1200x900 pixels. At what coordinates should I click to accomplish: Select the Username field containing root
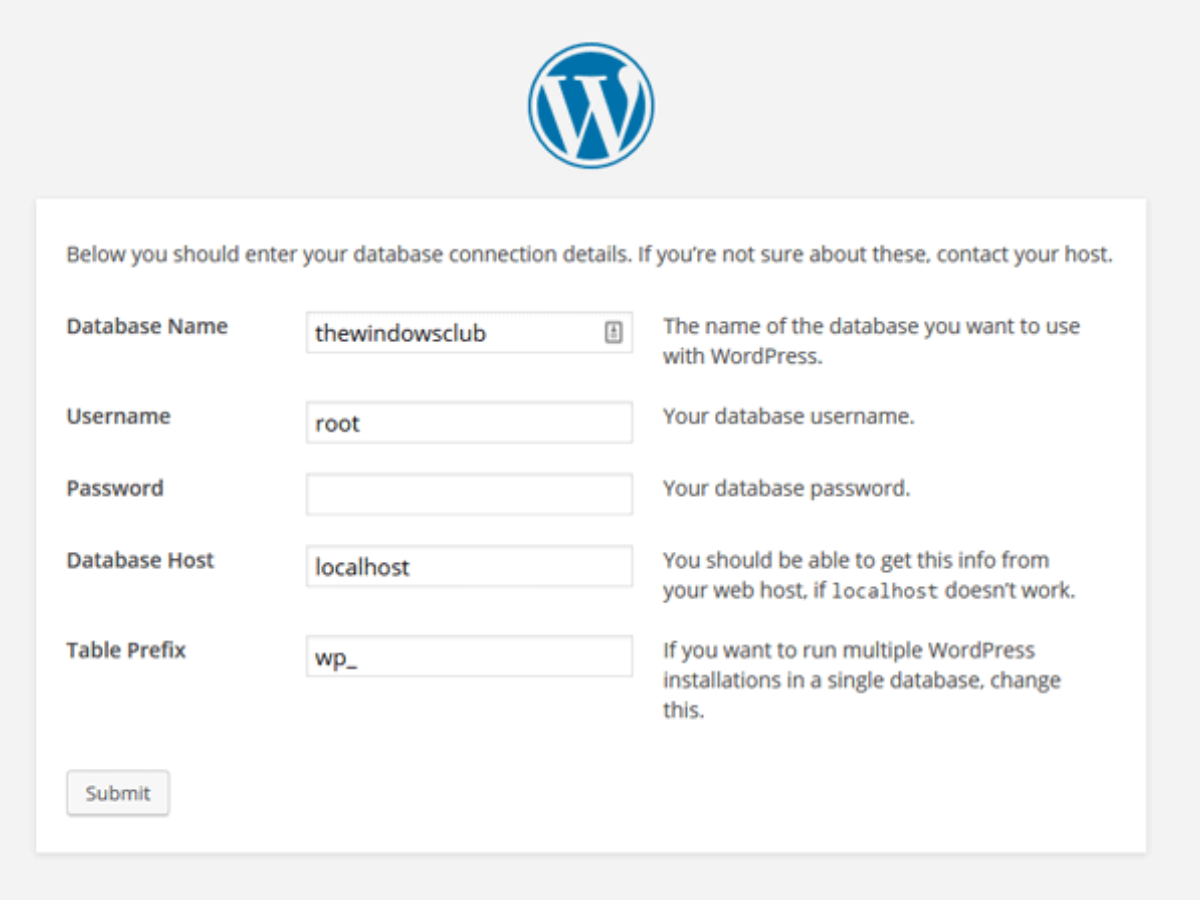point(469,423)
